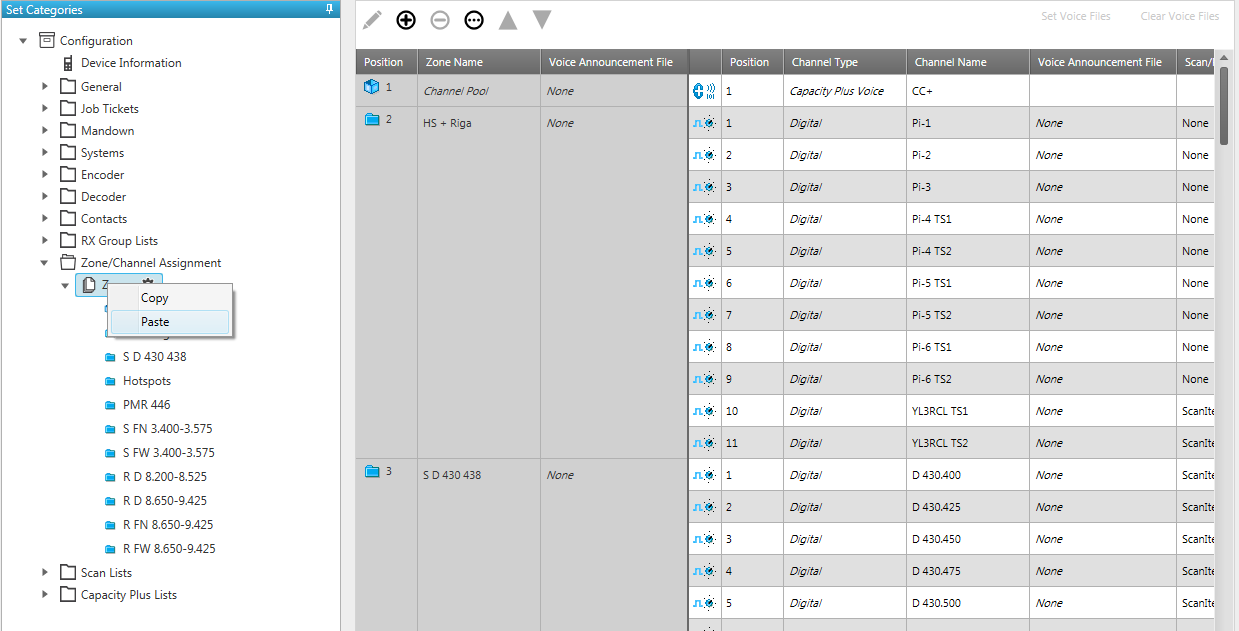Expand the Contacts folder
The height and width of the screenshot is (631, 1239).
(x=45, y=219)
